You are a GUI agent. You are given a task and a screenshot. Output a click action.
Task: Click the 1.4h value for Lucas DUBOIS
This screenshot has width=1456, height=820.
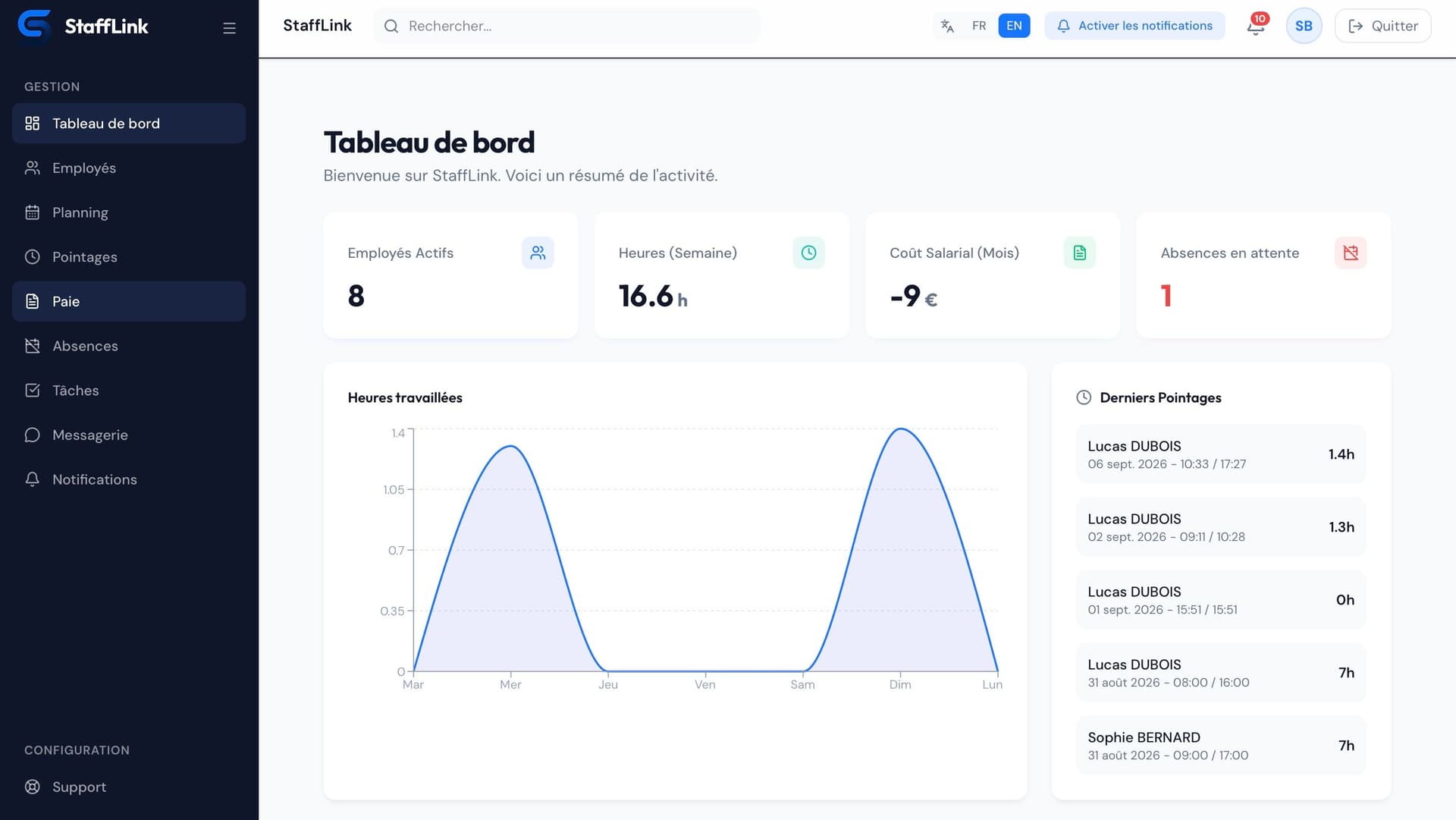click(x=1341, y=454)
